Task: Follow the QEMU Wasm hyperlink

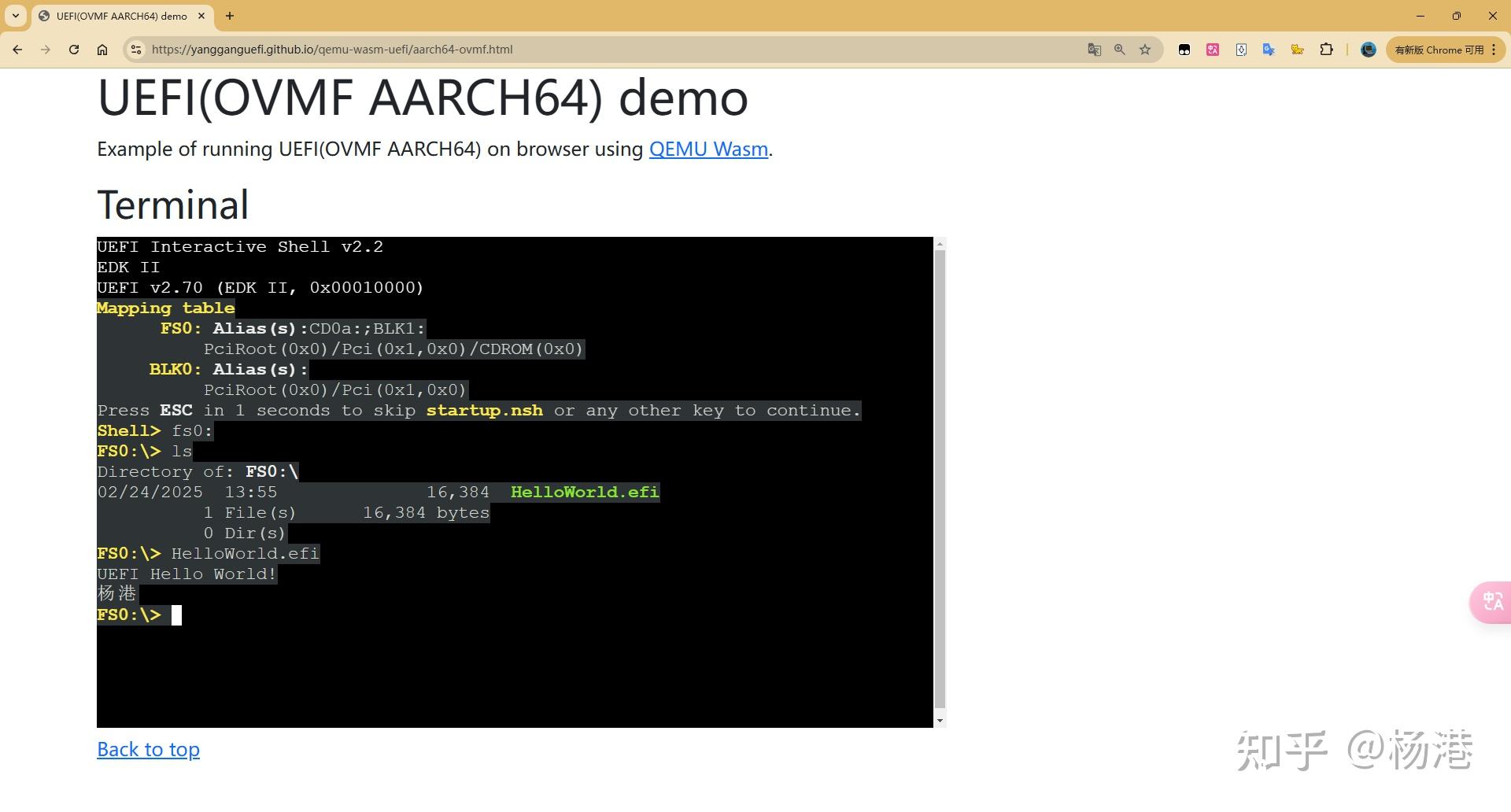Action: (707, 149)
